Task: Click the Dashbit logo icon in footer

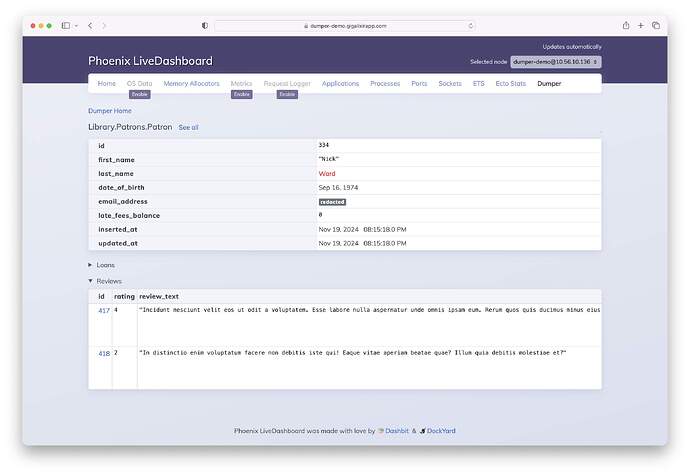Action: (x=381, y=431)
